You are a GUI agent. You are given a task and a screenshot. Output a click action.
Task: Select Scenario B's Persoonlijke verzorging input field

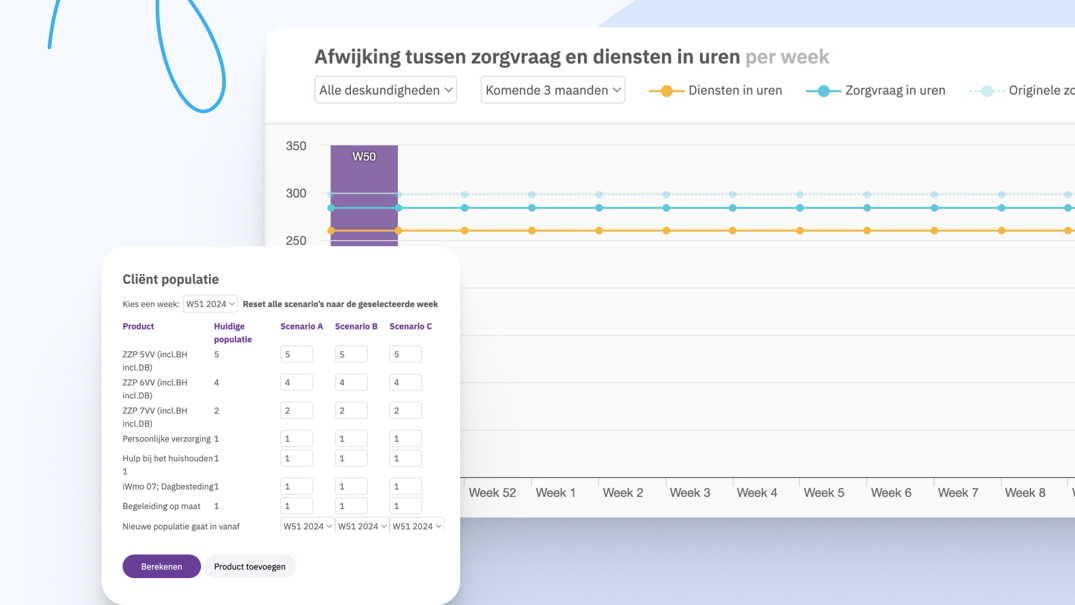(x=350, y=438)
